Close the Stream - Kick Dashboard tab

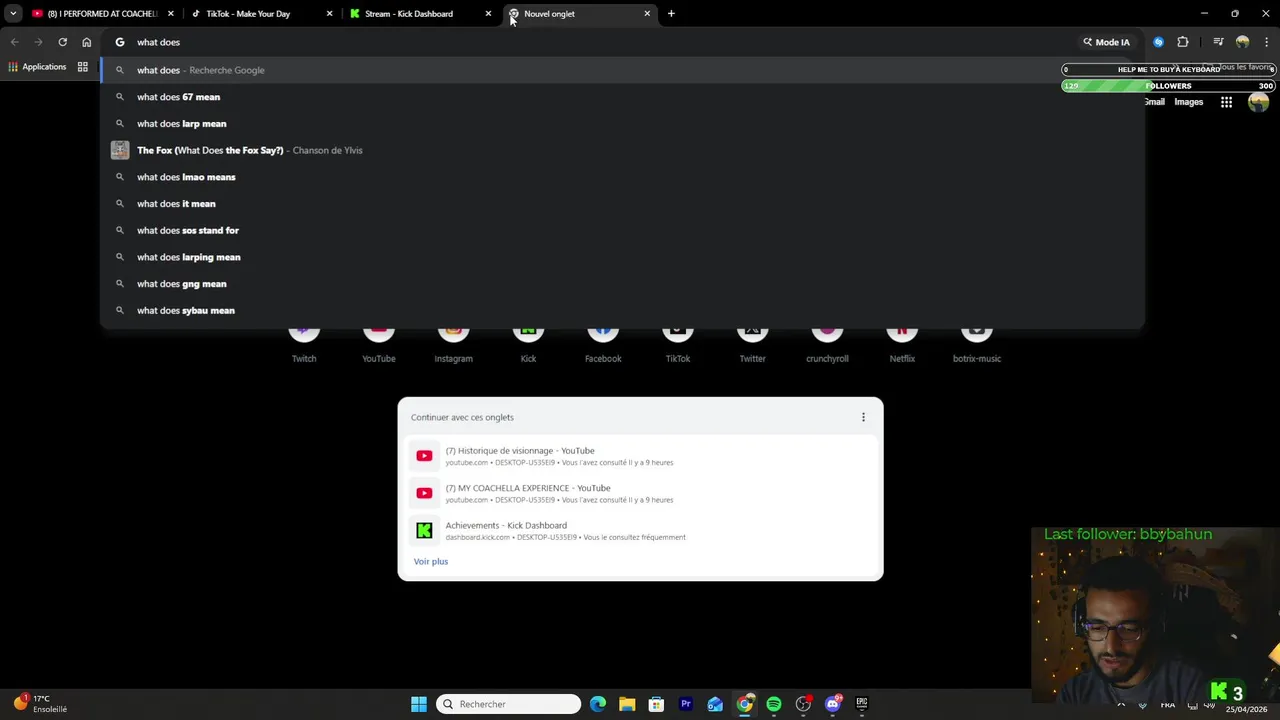(488, 14)
